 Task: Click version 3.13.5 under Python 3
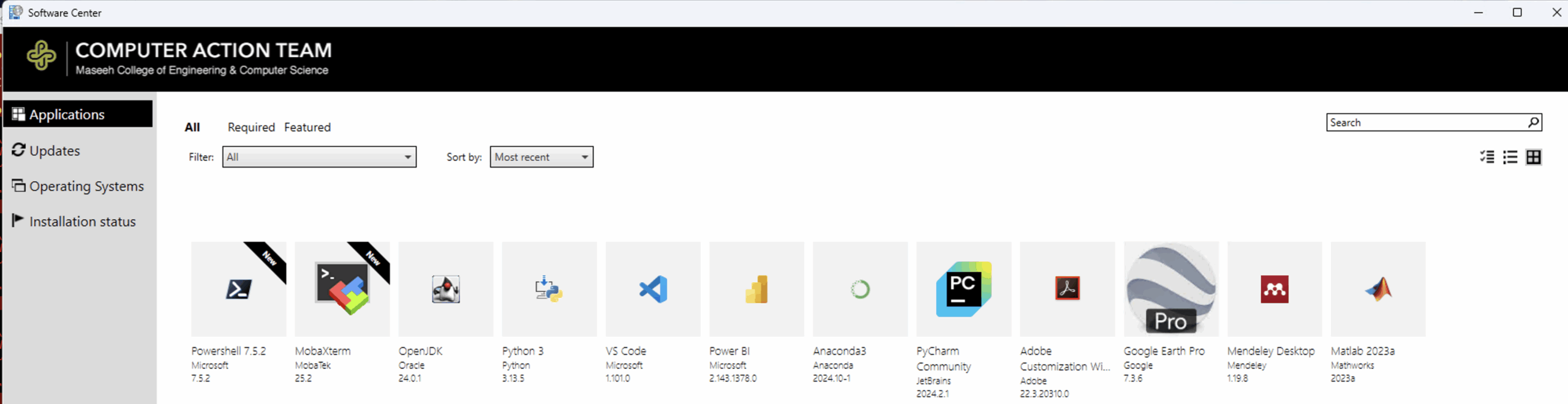[x=513, y=378]
